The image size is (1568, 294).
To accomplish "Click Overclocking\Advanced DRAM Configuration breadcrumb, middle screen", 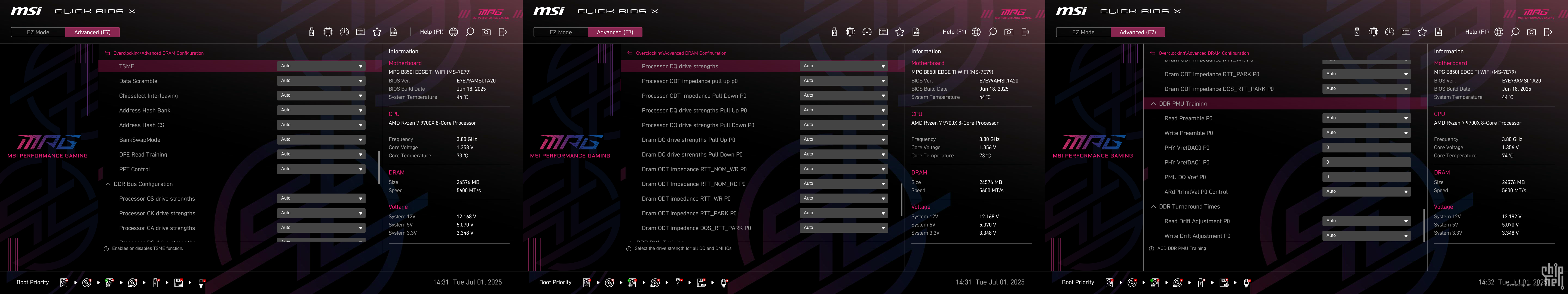I will tap(681, 54).
